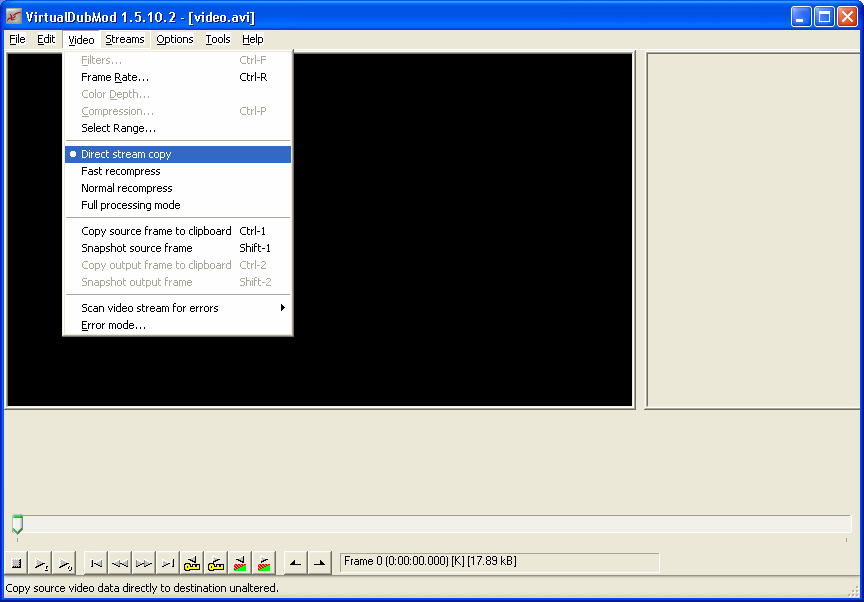864x602 pixels.
Task: Open Error mode... dialog
Action: [178, 326]
